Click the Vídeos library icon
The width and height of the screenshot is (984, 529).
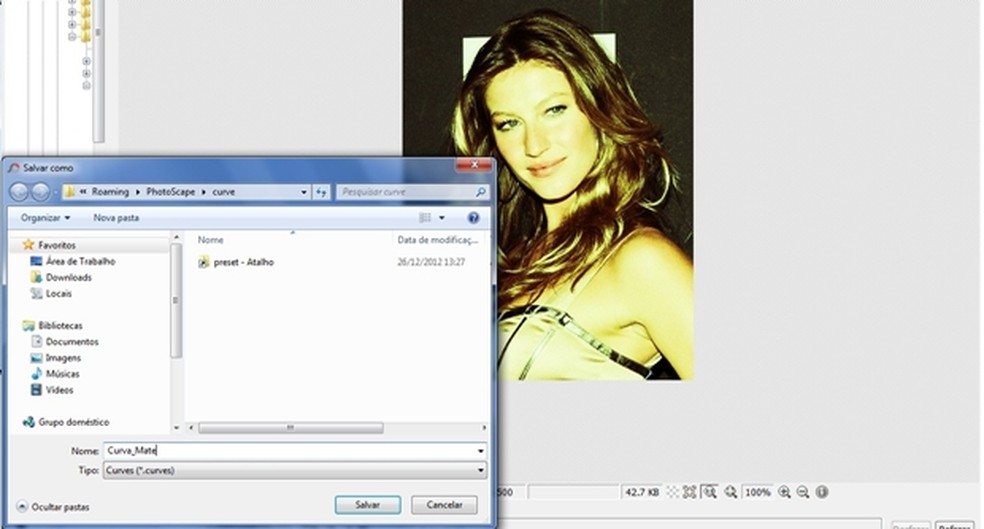coord(36,390)
